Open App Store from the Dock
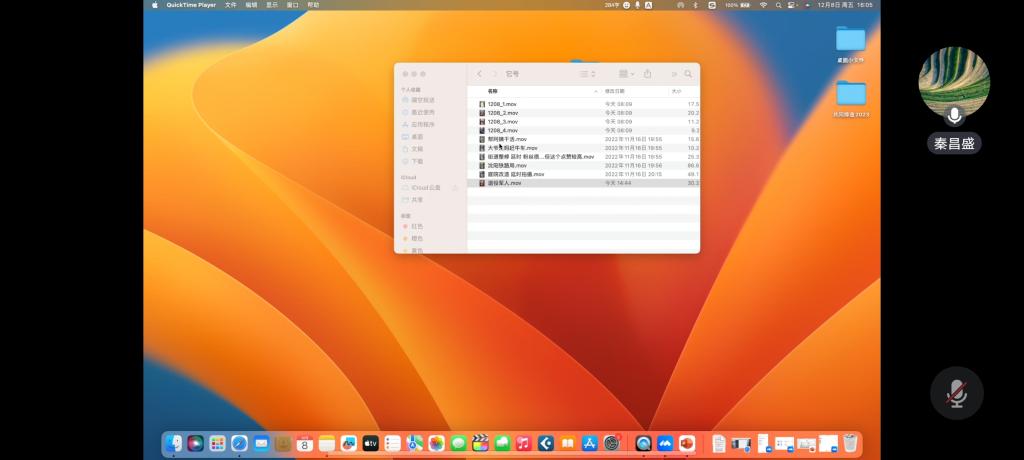 click(590, 444)
